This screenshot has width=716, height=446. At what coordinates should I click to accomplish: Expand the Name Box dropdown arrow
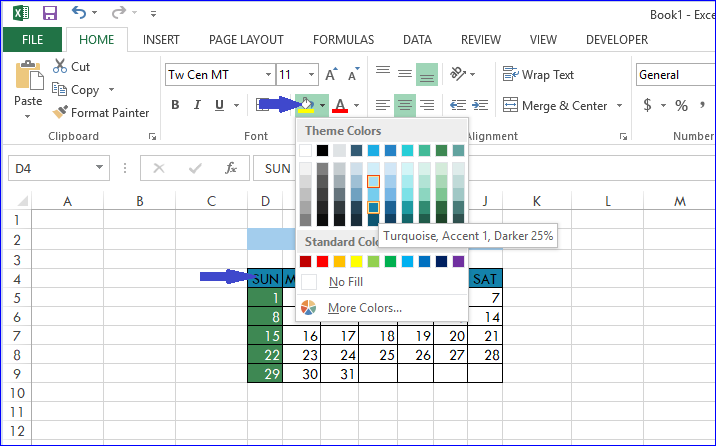tap(99, 168)
